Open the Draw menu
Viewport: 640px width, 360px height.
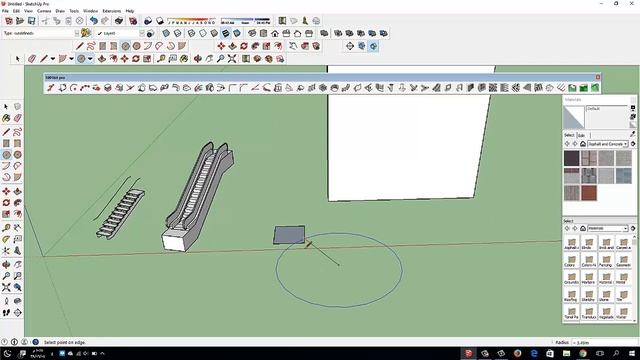pyautogui.click(x=60, y=11)
